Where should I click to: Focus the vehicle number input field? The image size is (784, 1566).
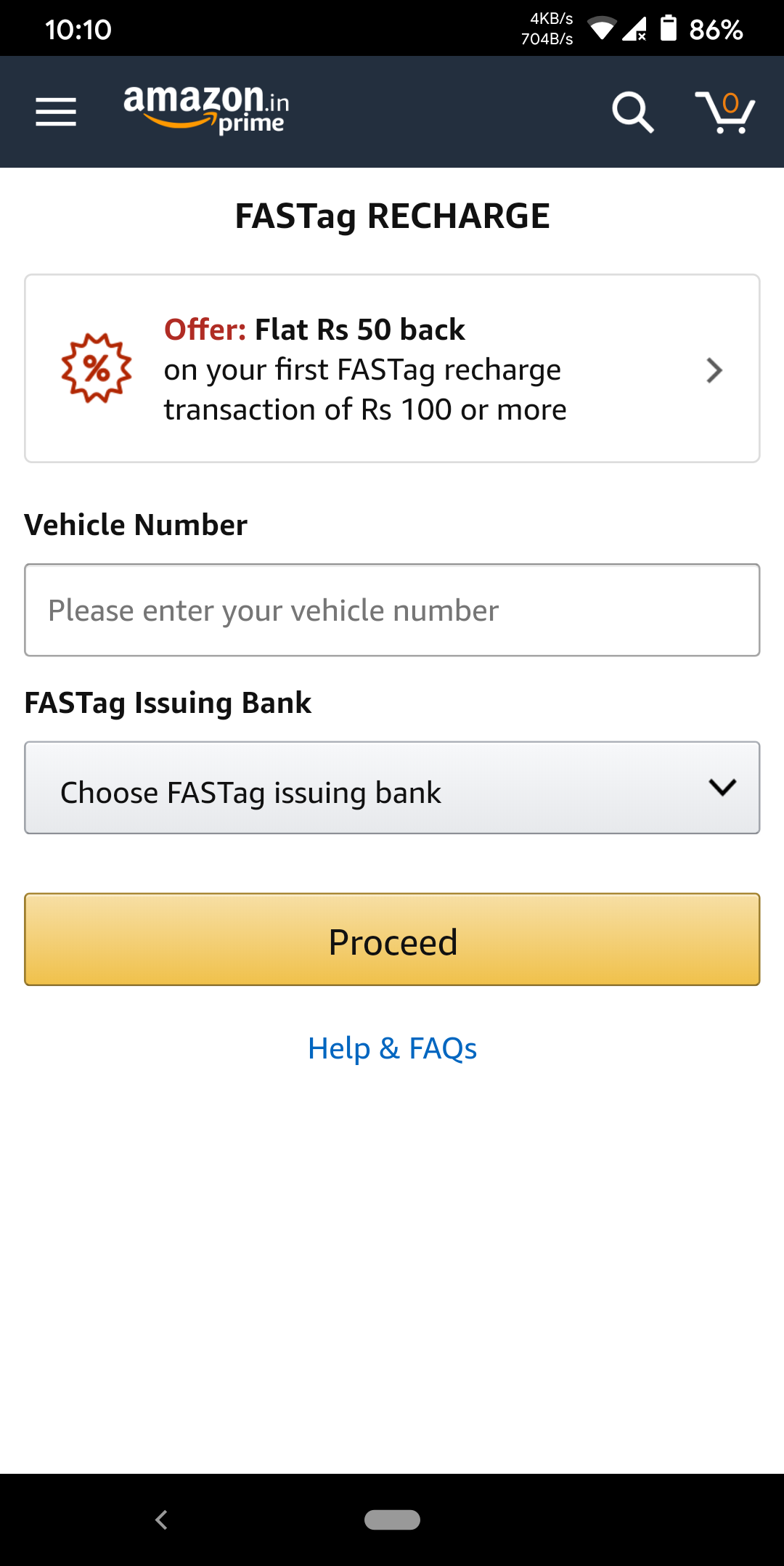click(x=392, y=610)
